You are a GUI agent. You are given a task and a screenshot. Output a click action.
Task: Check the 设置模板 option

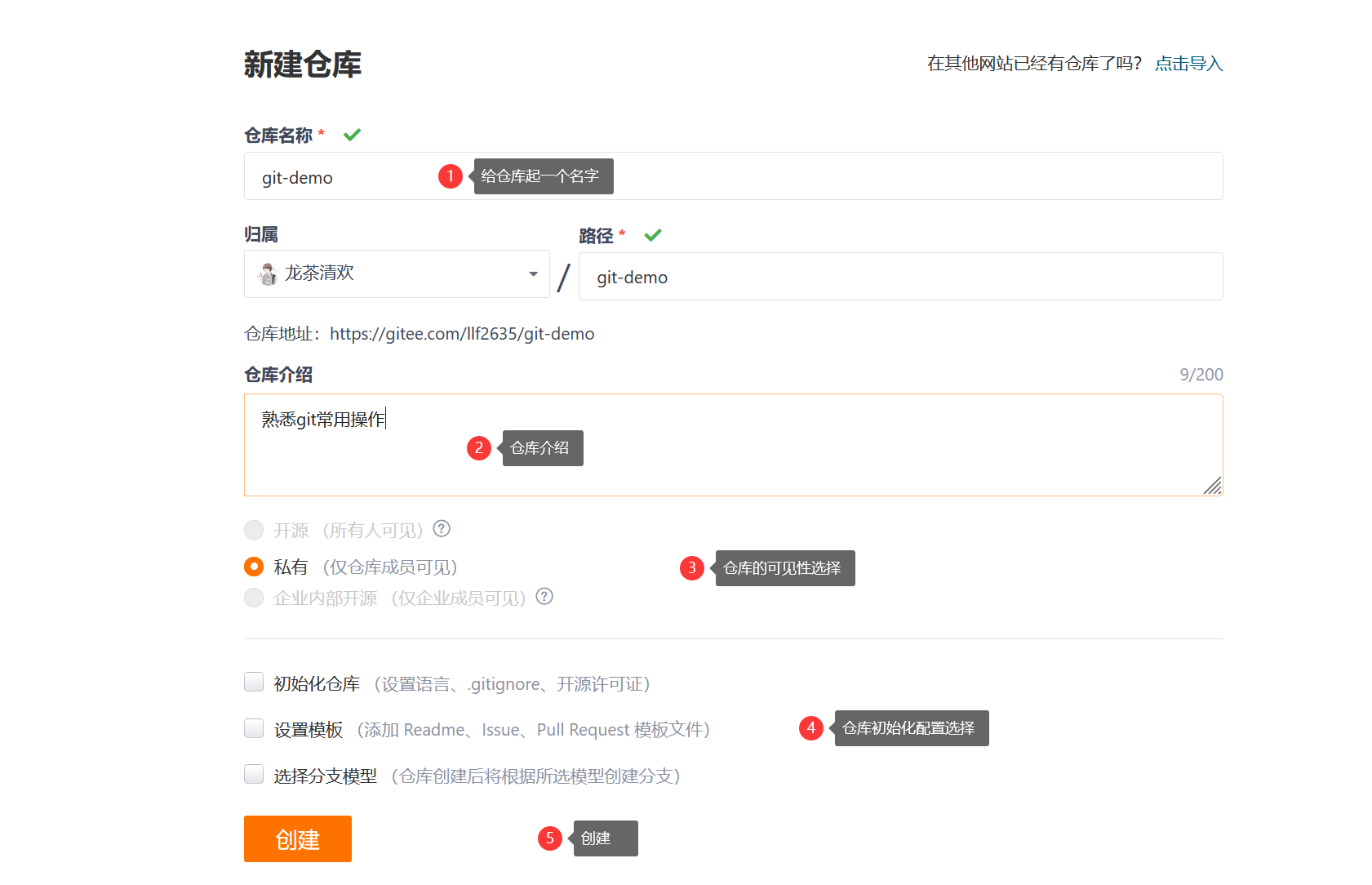253,727
